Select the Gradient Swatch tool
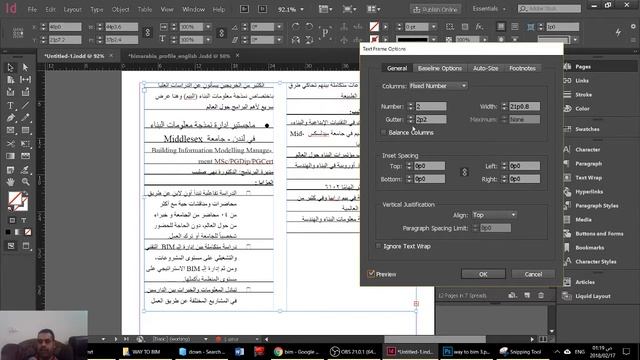Image resolution: width=640 pixels, height=360 pixels. click(11, 156)
